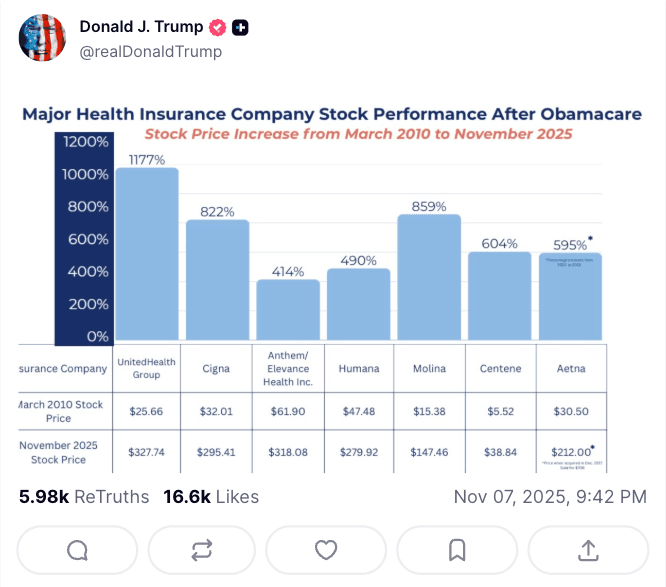The width and height of the screenshot is (666, 587).
Task: View the 16.6k Likes list
Action: click(x=208, y=497)
